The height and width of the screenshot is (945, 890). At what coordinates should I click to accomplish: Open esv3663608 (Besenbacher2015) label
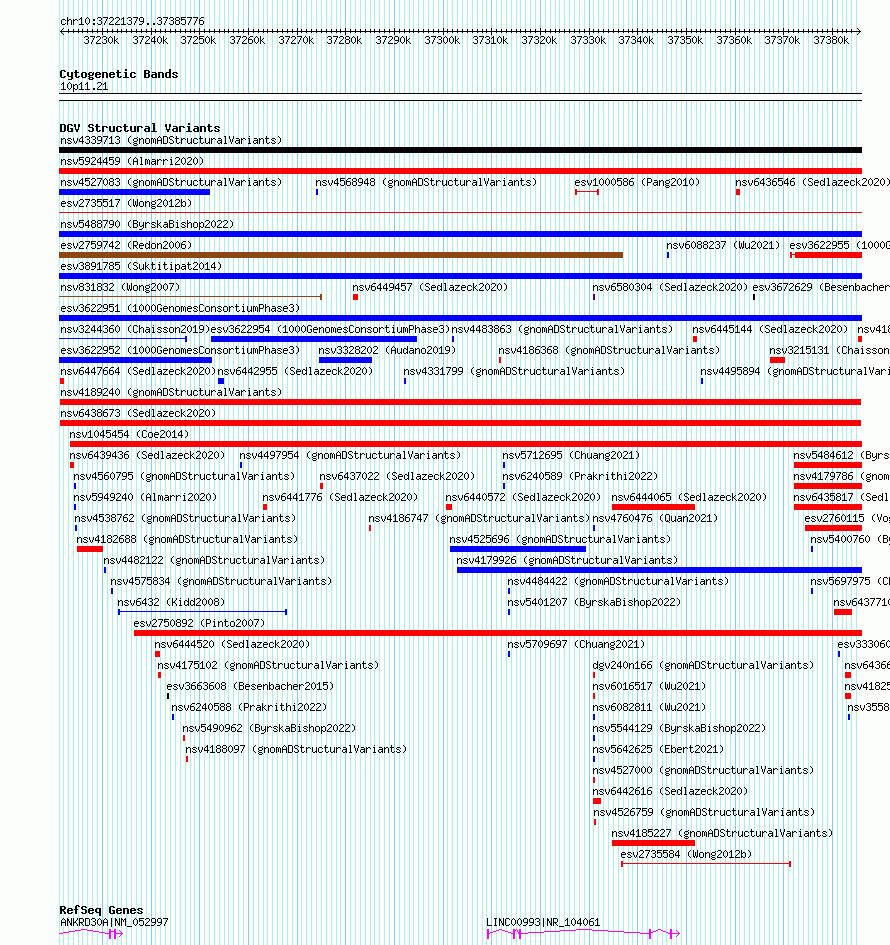[x=250, y=686]
